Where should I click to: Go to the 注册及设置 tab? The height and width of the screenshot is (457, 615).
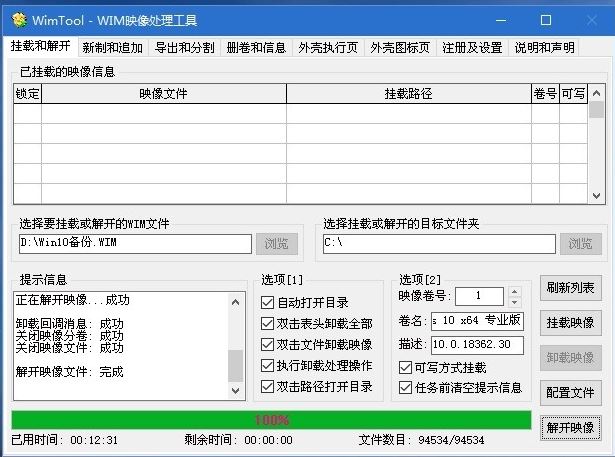coord(473,47)
